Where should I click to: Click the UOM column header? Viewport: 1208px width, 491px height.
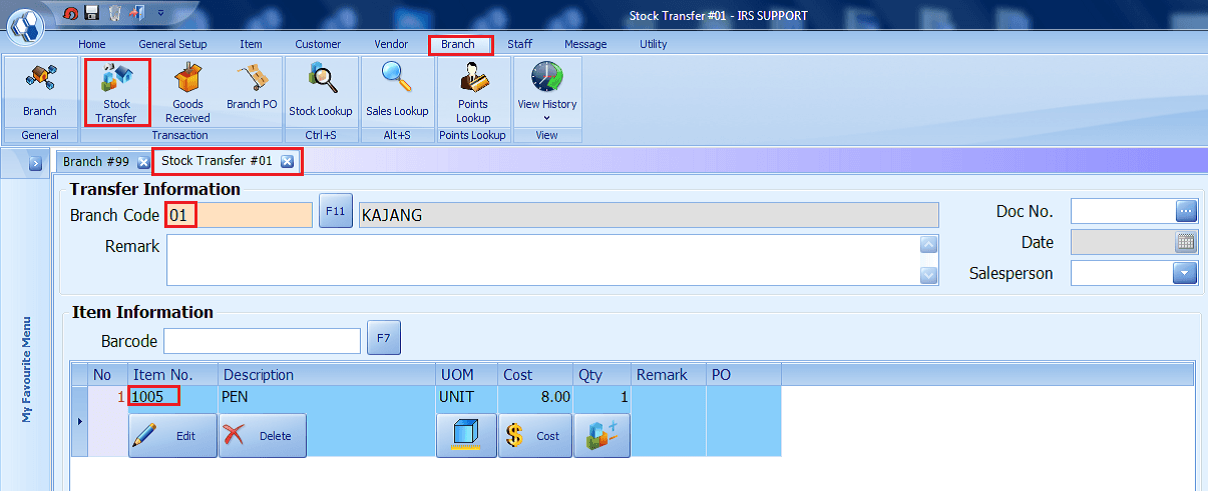[x=466, y=375]
